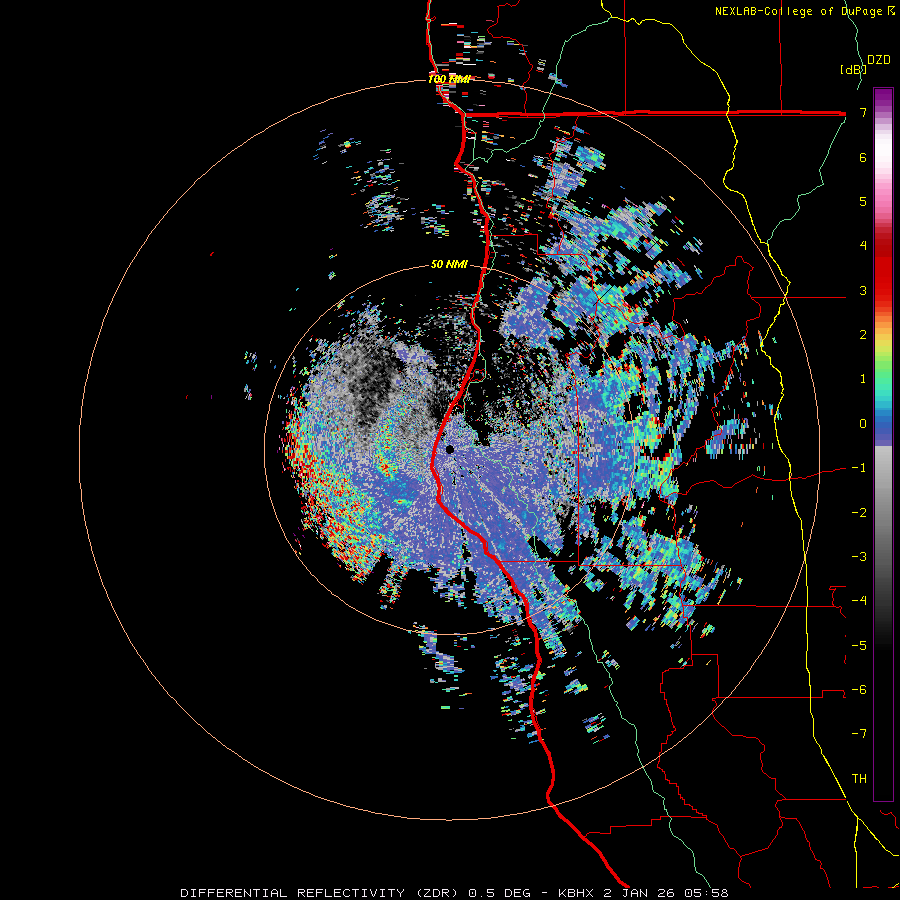Screen dimensions: 900x900
Task: Click the -2 value on the scale
Action: click(x=859, y=512)
